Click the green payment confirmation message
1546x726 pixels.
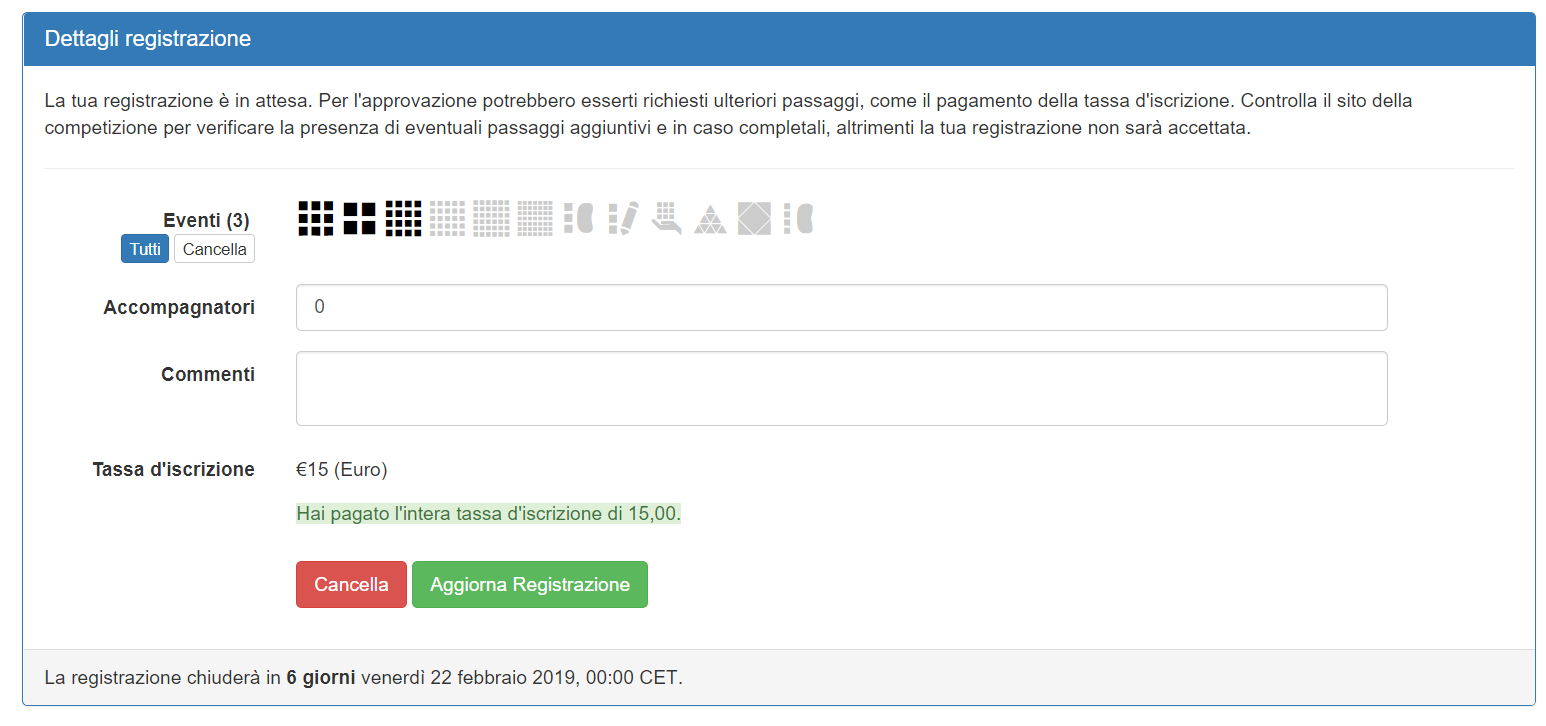coord(489,514)
